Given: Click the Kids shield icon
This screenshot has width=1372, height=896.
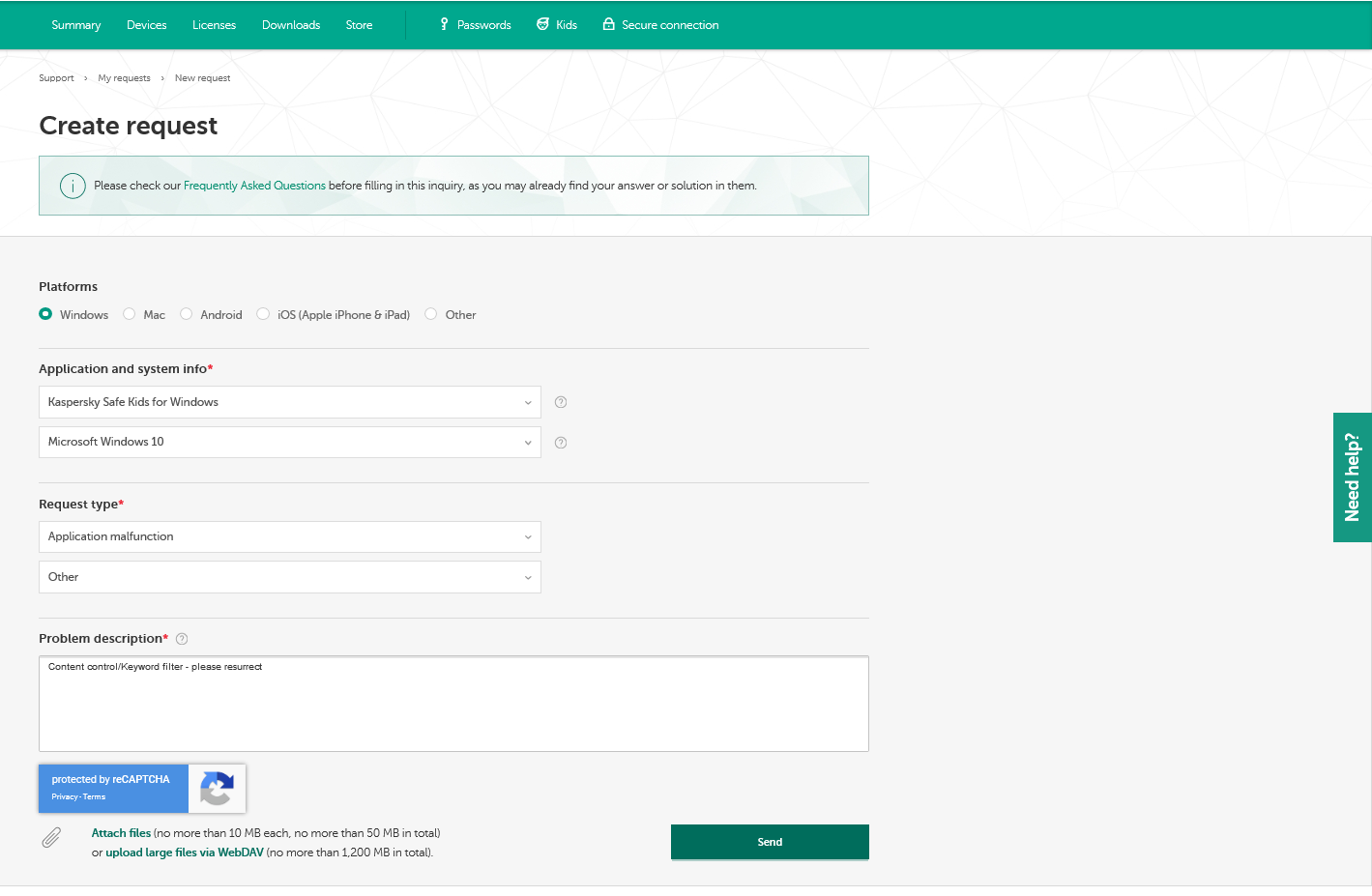Looking at the screenshot, I should 542,24.
